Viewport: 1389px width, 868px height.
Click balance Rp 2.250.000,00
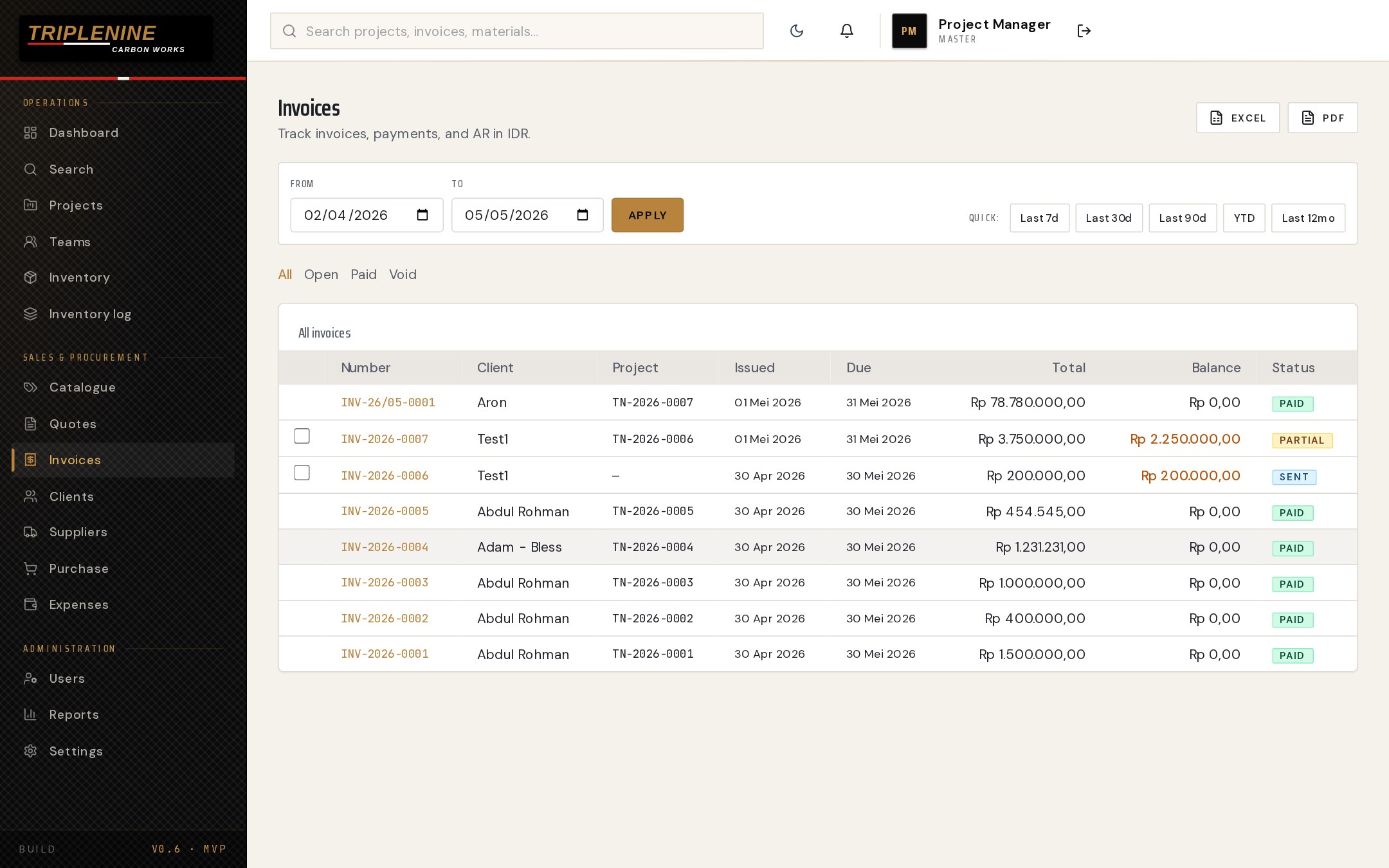pos(1185,439)
